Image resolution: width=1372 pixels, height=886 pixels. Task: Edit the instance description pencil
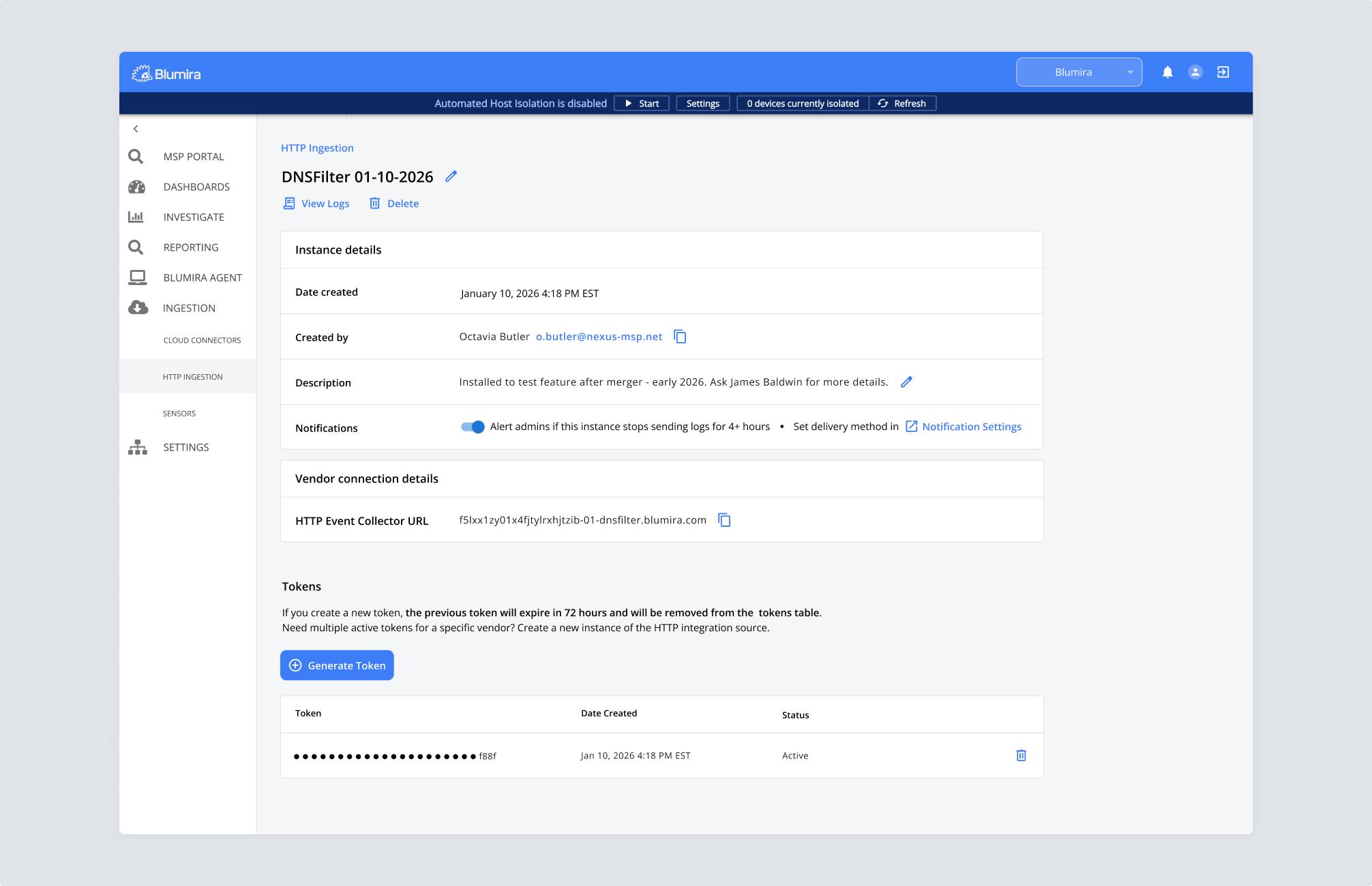(x=906, y=382)
